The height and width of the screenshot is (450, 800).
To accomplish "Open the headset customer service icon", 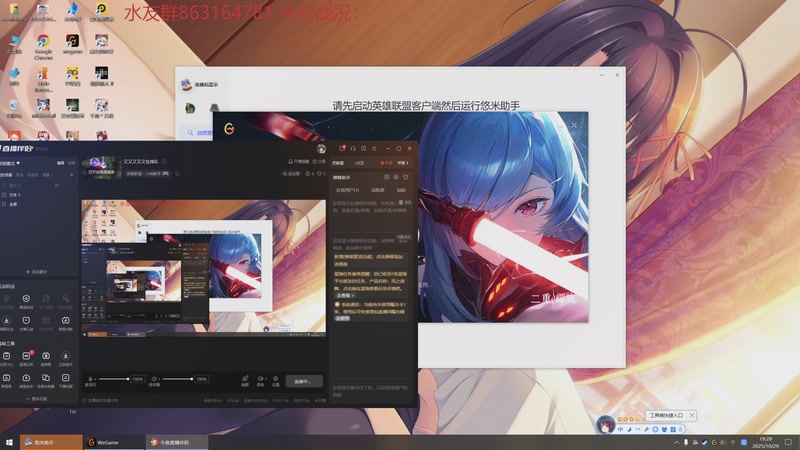I will pyautogui.click(x=353, y=148).
